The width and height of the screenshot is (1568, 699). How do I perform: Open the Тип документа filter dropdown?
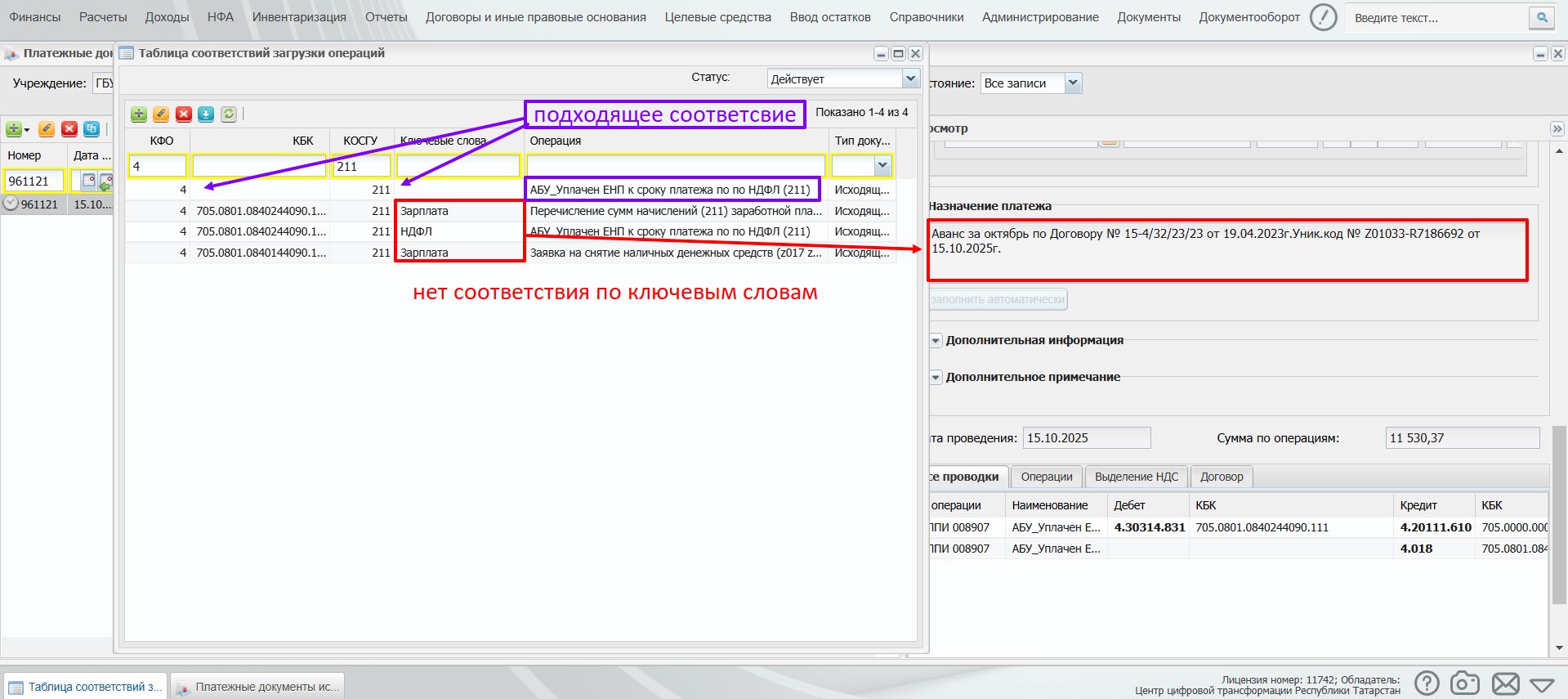coord(882,166)
